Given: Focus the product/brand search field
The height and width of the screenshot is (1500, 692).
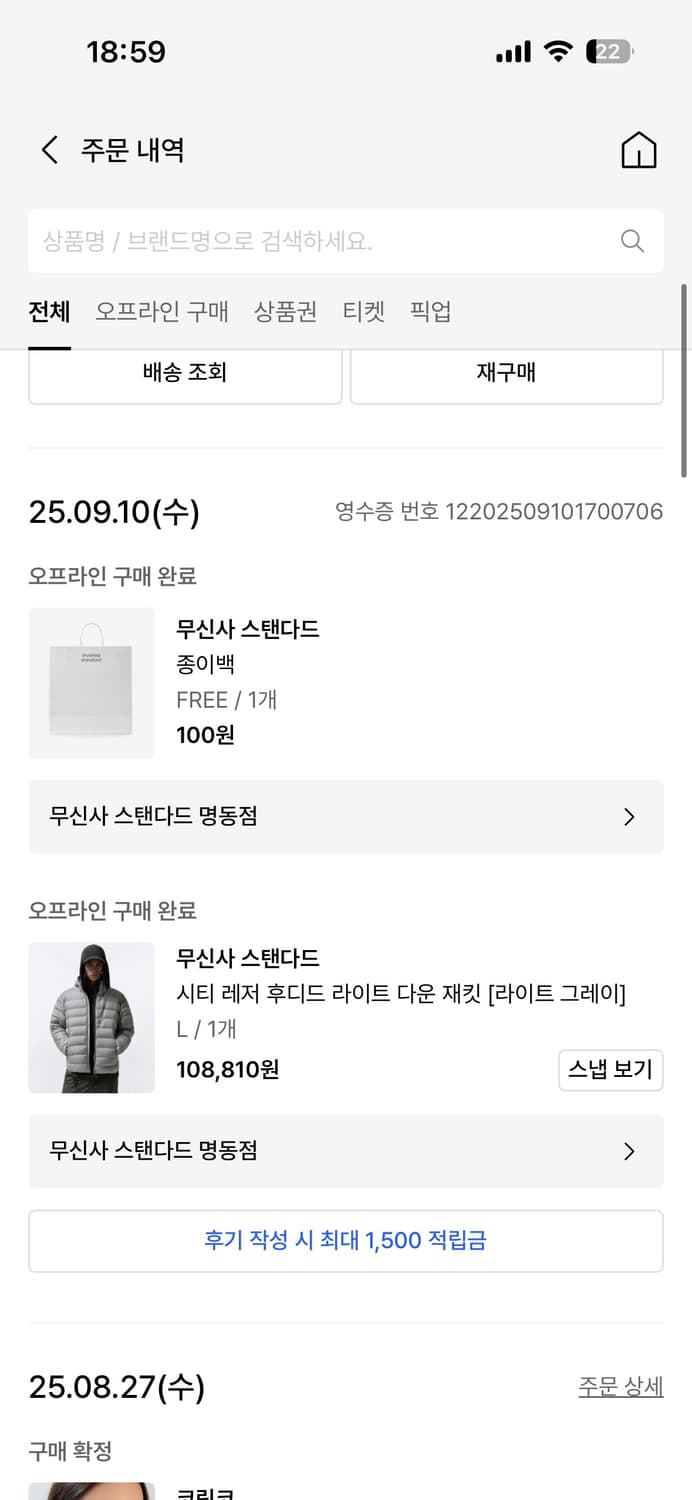Looking at the screenshot, I should (320, 241).
